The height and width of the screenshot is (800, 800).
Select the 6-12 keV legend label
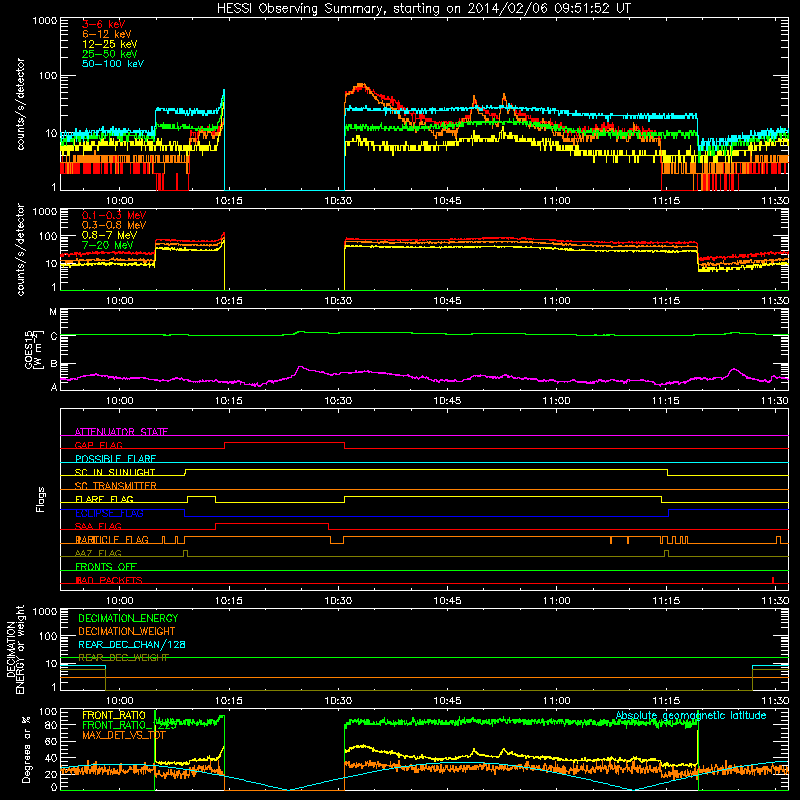point(107,34)
